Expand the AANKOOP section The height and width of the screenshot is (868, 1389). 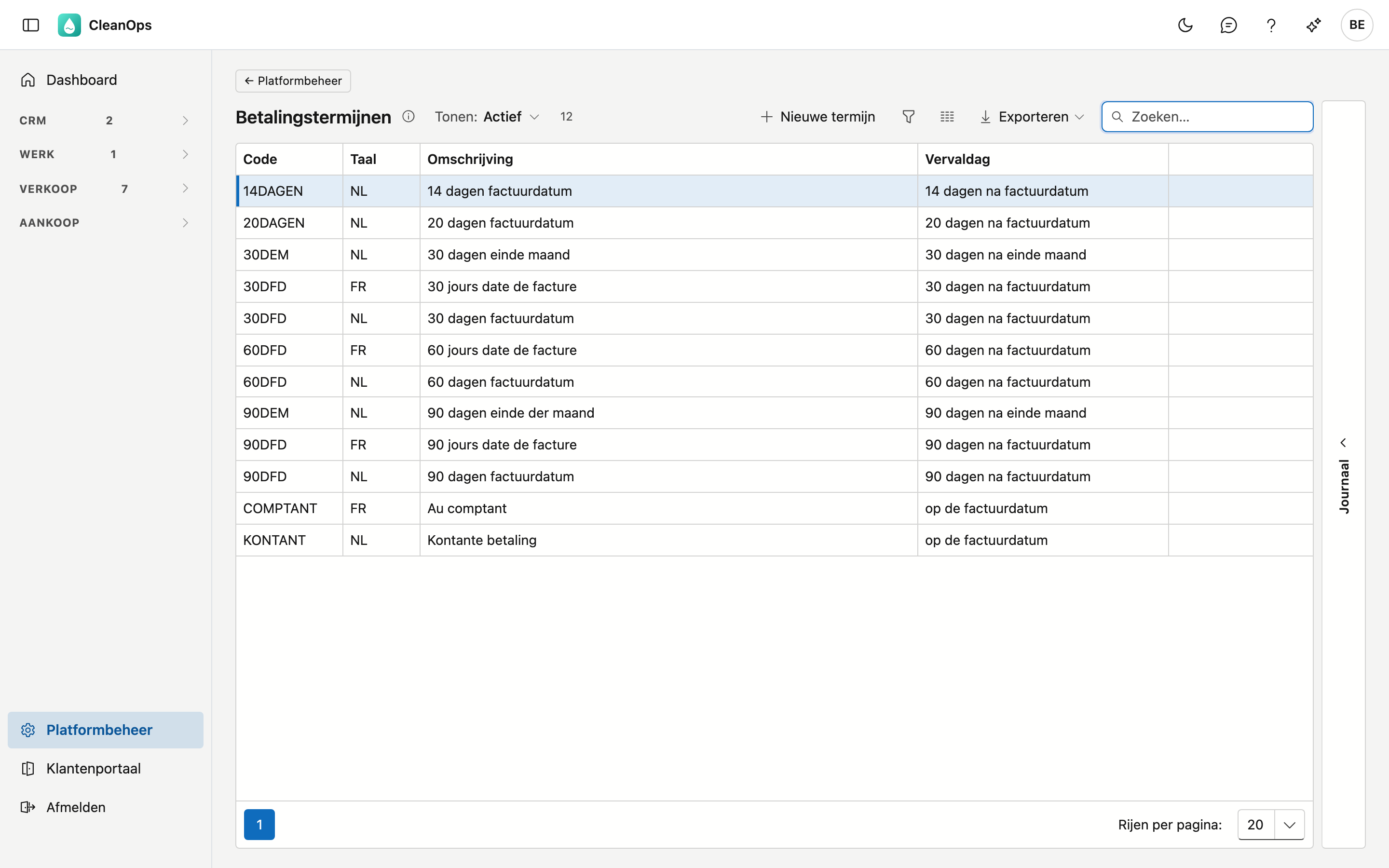[106, 223]
